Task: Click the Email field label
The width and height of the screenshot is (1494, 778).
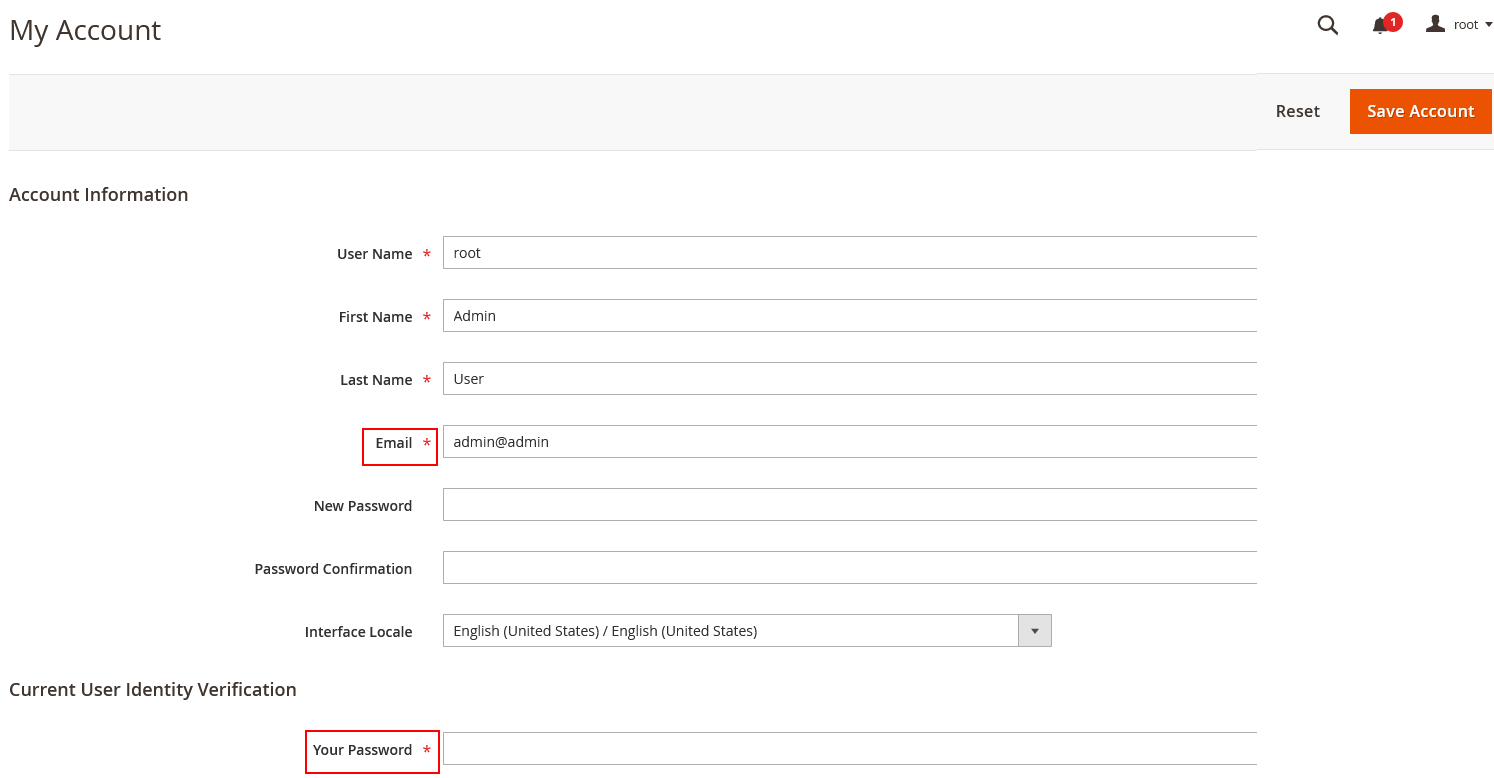Action: pyautogui.click(x=394, y=443)
